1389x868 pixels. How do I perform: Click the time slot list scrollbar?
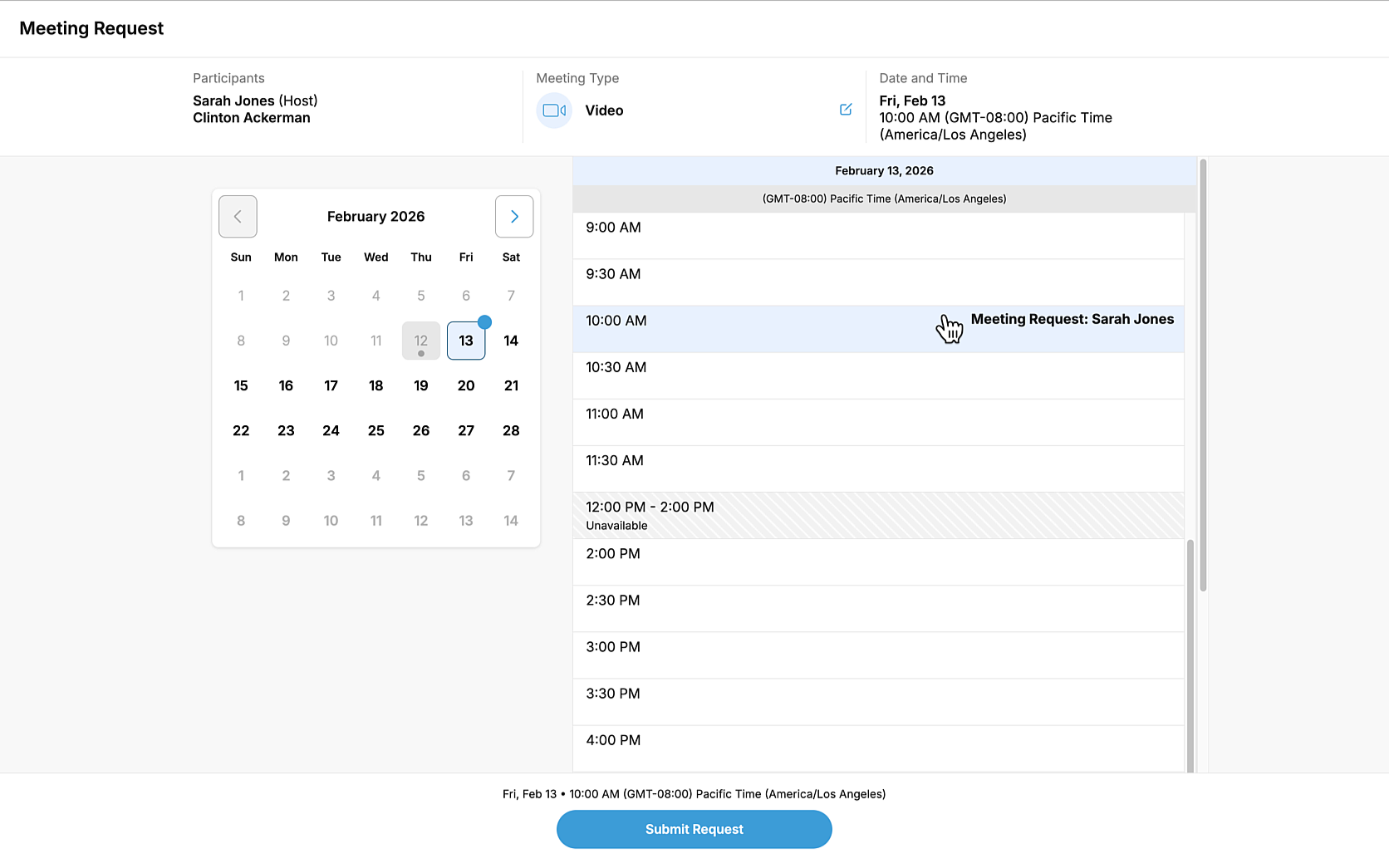[x=1202, y=374]
